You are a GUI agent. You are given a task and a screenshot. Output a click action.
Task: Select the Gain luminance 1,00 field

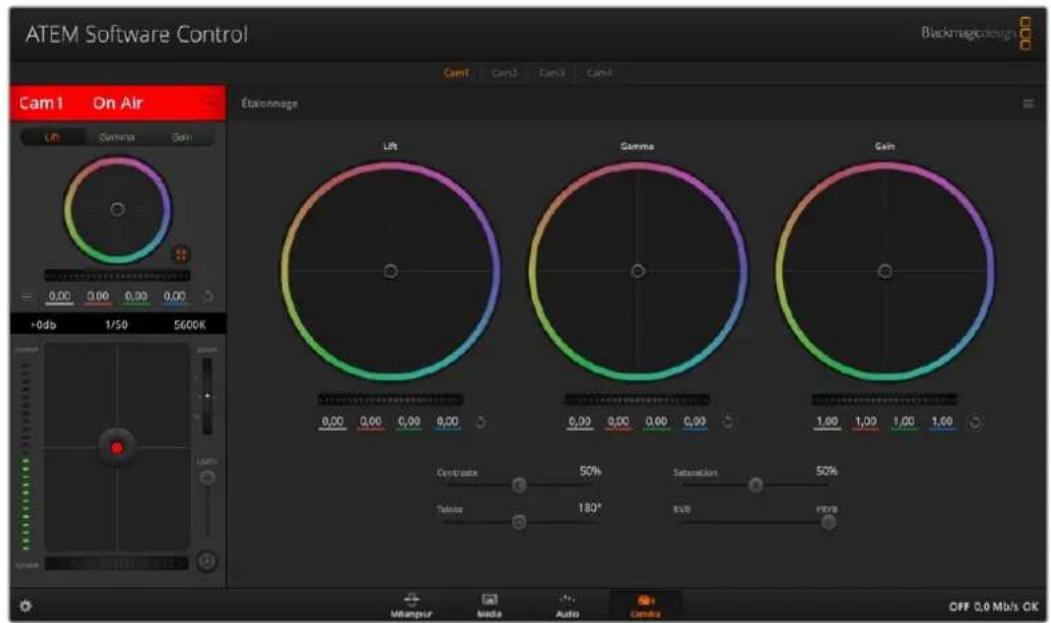pyautogui.click(x=827, y=422)
